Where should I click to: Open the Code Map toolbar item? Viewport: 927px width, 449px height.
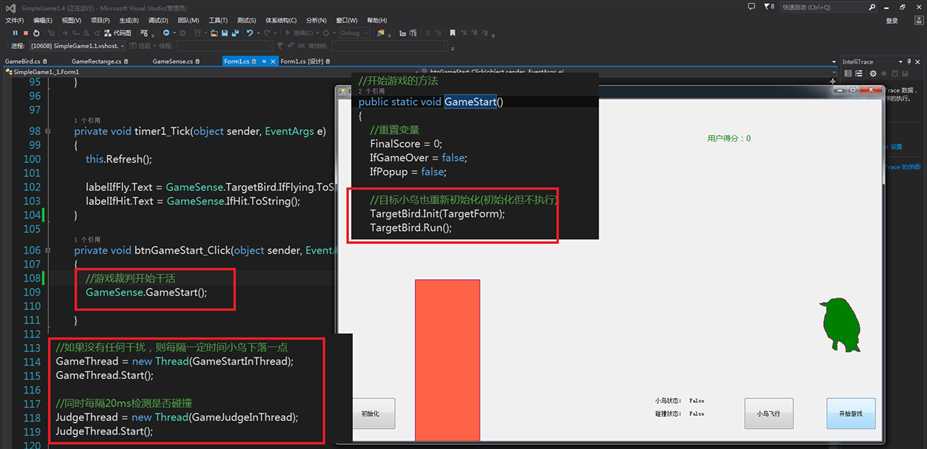[117, 33]
